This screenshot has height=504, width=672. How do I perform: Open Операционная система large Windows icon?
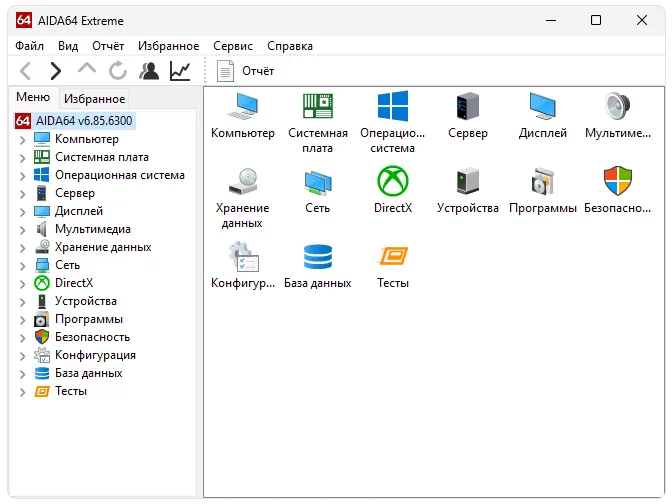coord(393,106)
